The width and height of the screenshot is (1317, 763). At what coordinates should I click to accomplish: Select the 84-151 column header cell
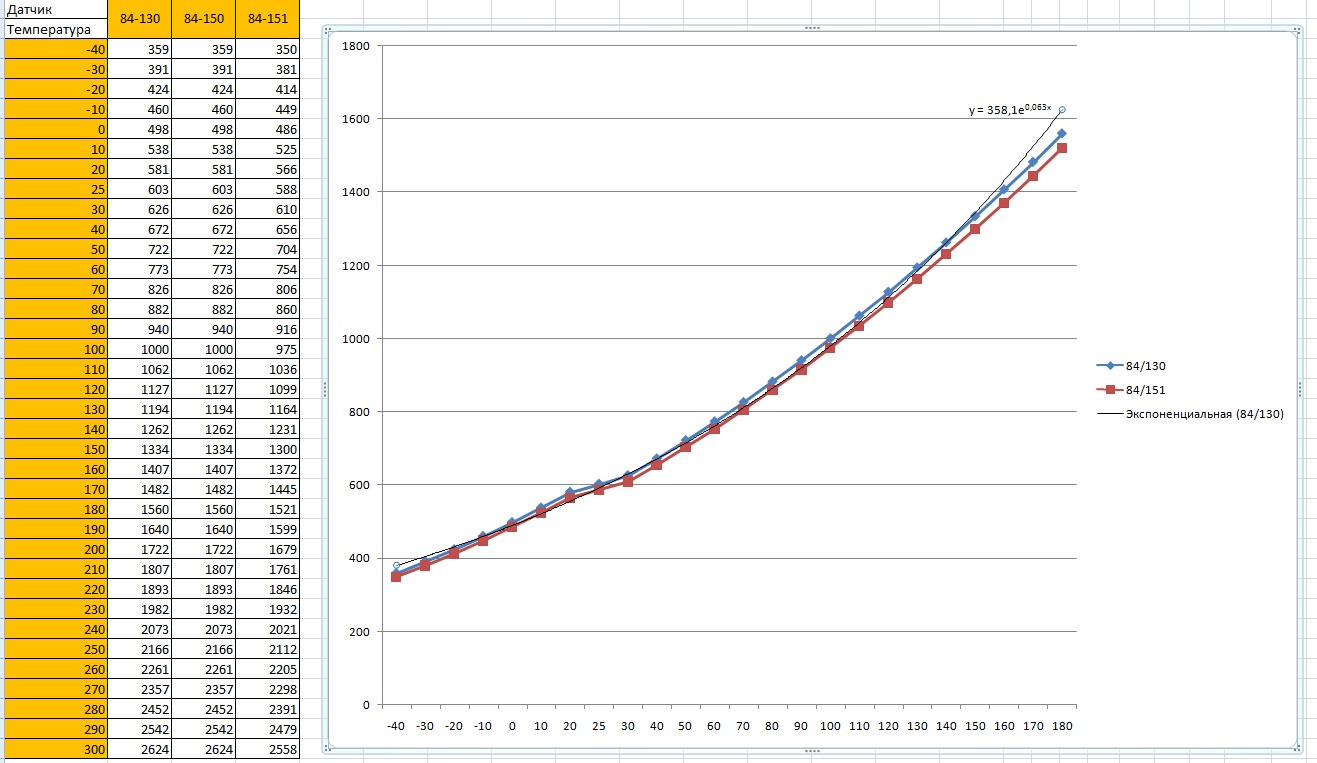269,19
